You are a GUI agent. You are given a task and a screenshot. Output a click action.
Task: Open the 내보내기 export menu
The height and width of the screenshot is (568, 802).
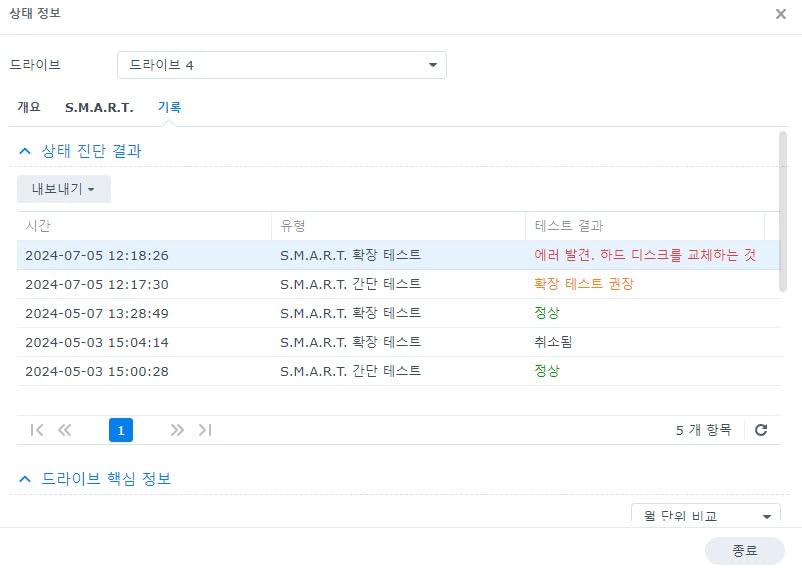(x=63, y=189)
